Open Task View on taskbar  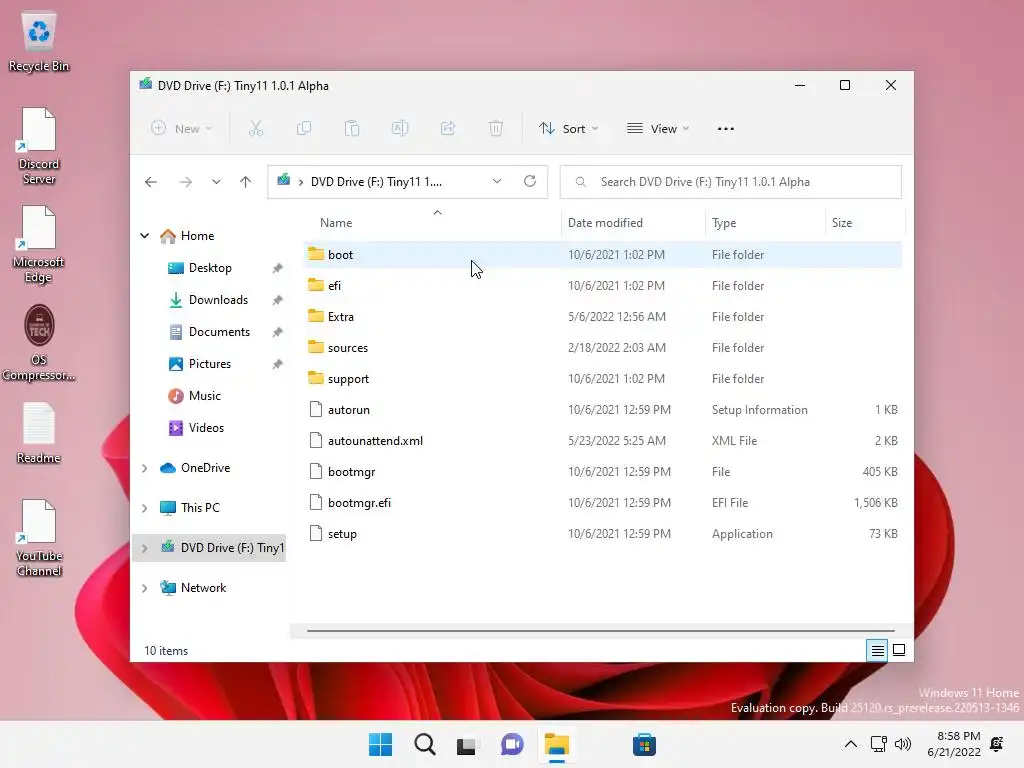(467, 745)
